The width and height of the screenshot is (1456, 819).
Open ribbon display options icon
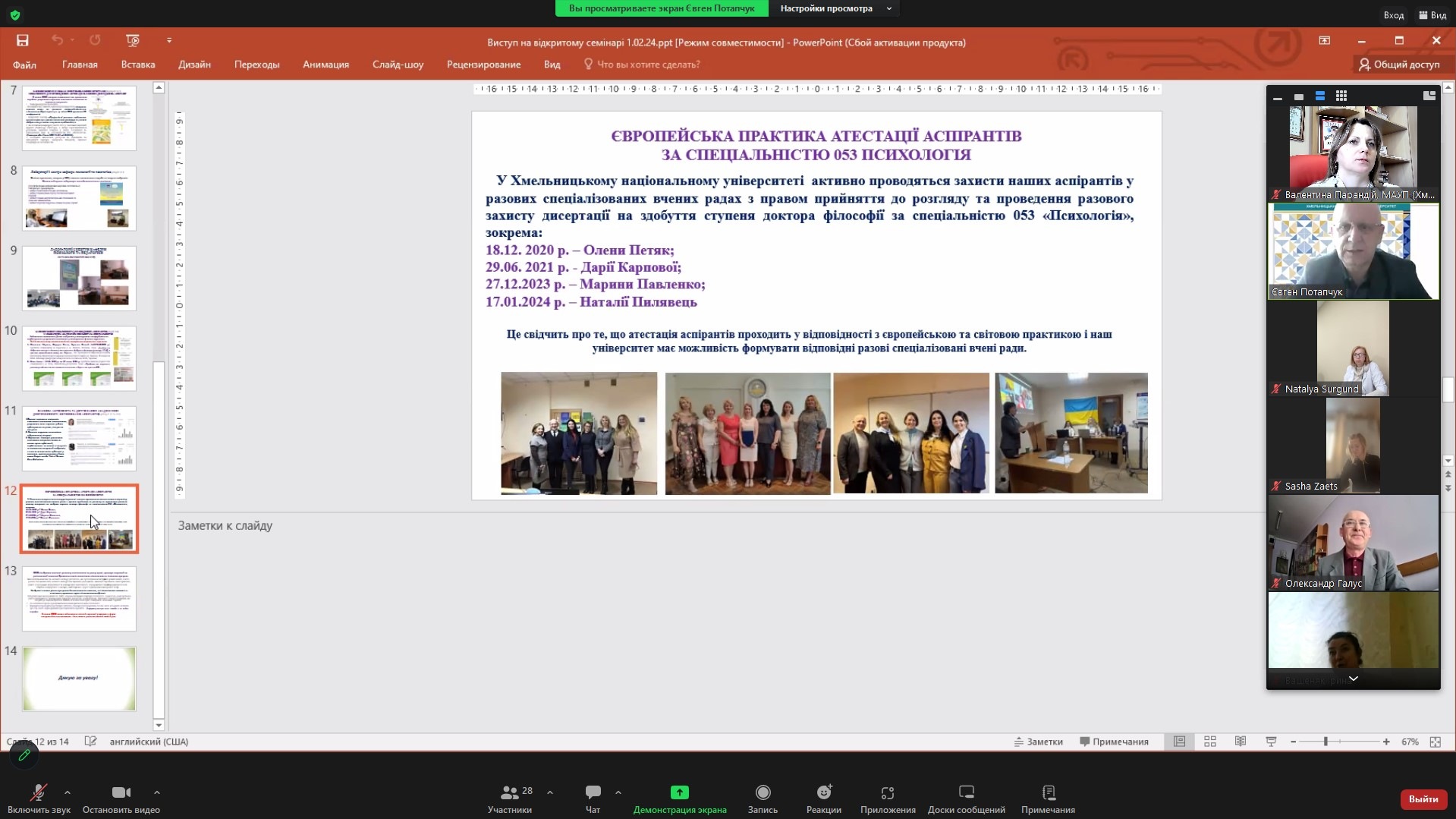coord(1325,40)
